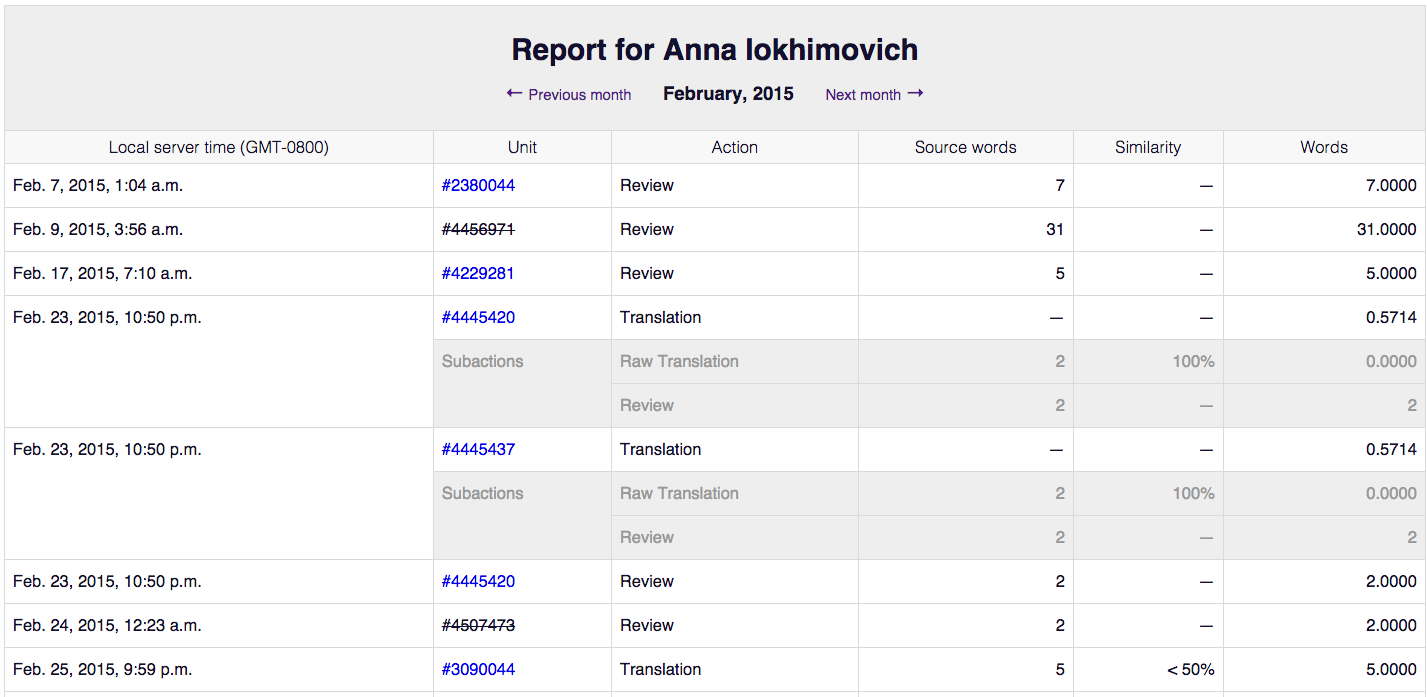Screen dimensions: 1427x697
Task: Open unit #2380044
Action: [x=478, y=185]
